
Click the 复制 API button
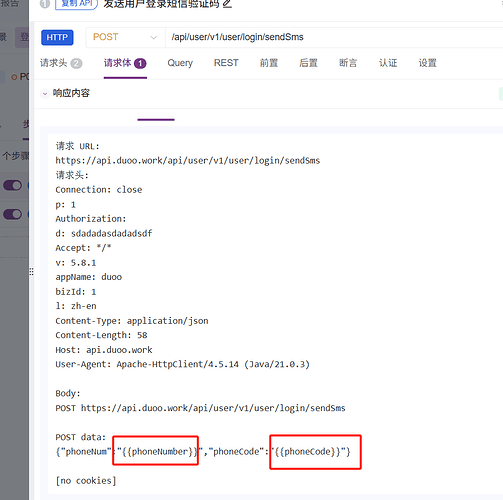click(x=77, y=4)
